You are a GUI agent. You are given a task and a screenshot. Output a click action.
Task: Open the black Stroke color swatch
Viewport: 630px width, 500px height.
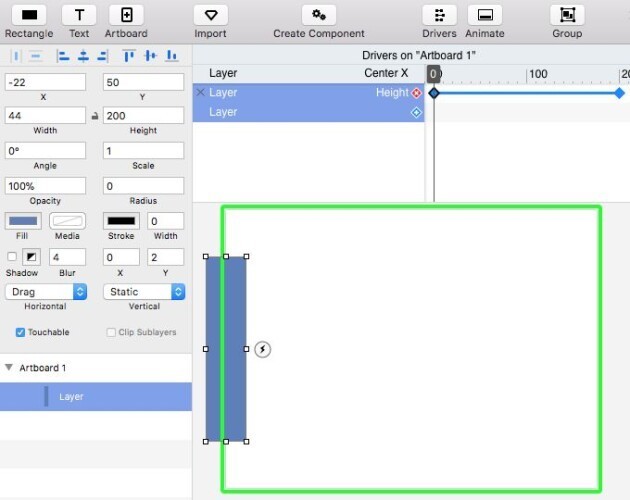[x=121, y=221]
